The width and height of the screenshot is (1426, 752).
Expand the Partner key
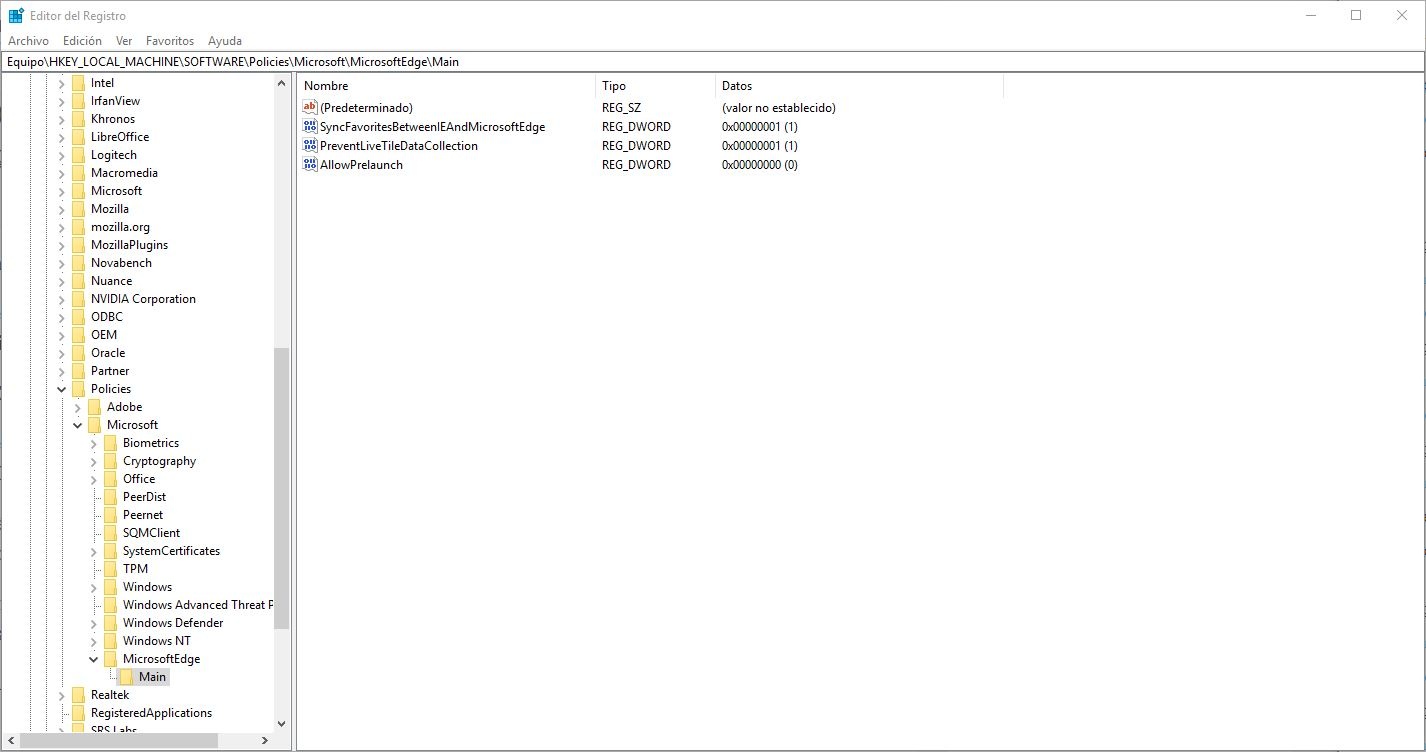coord(62,371)
